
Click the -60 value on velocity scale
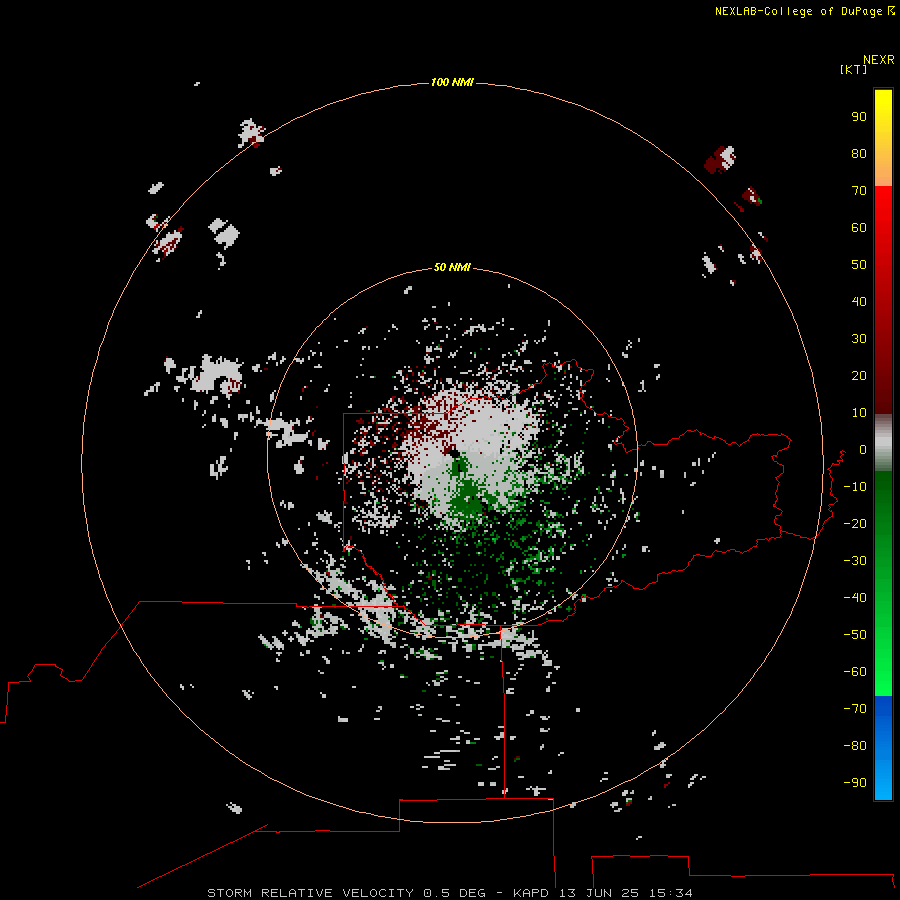(x=855, y=672)
